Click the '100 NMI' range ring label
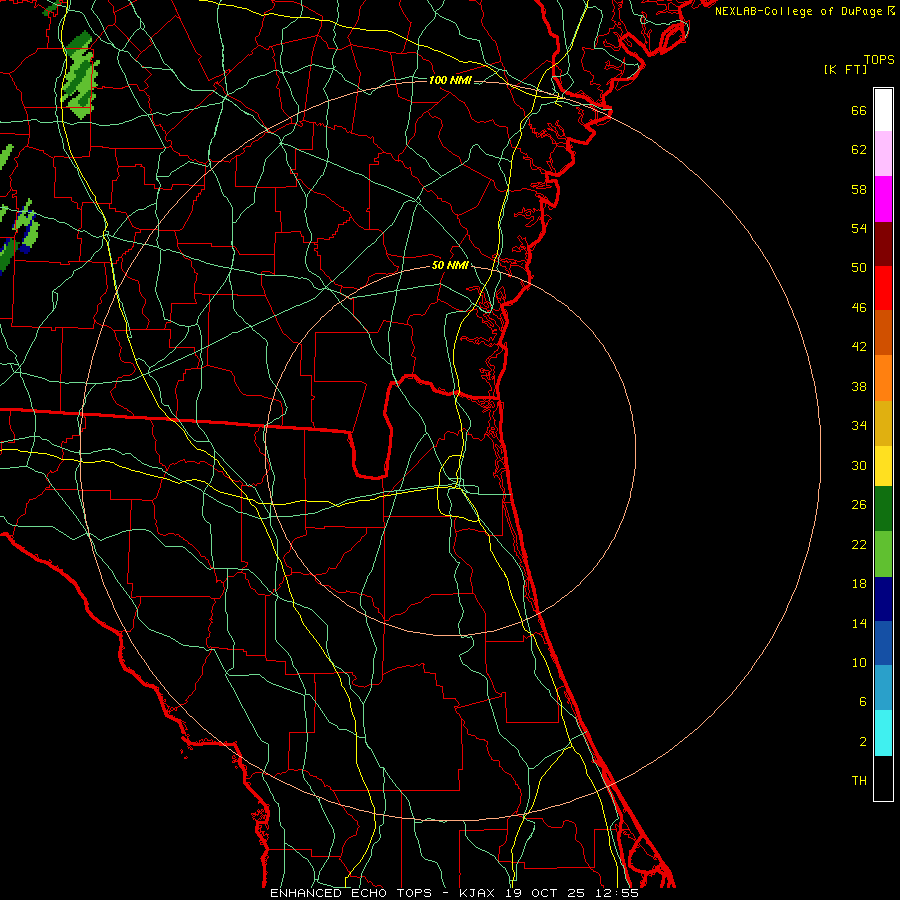This screenshot has height=900, width=900. [x=450, y=80]
